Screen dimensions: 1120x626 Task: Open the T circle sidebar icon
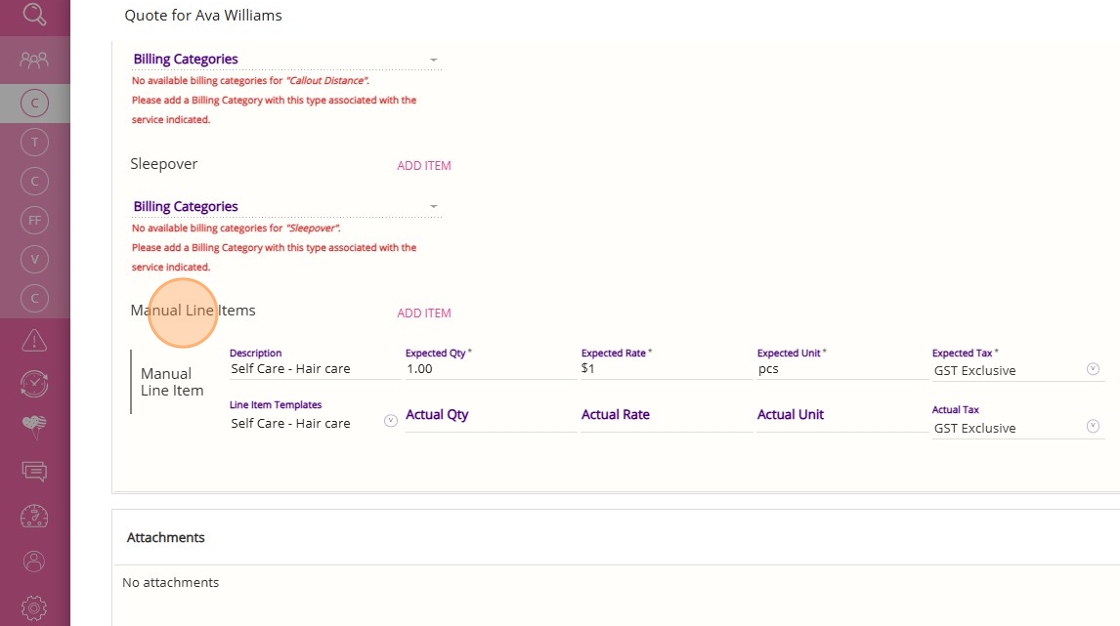(x=34, y=142)
